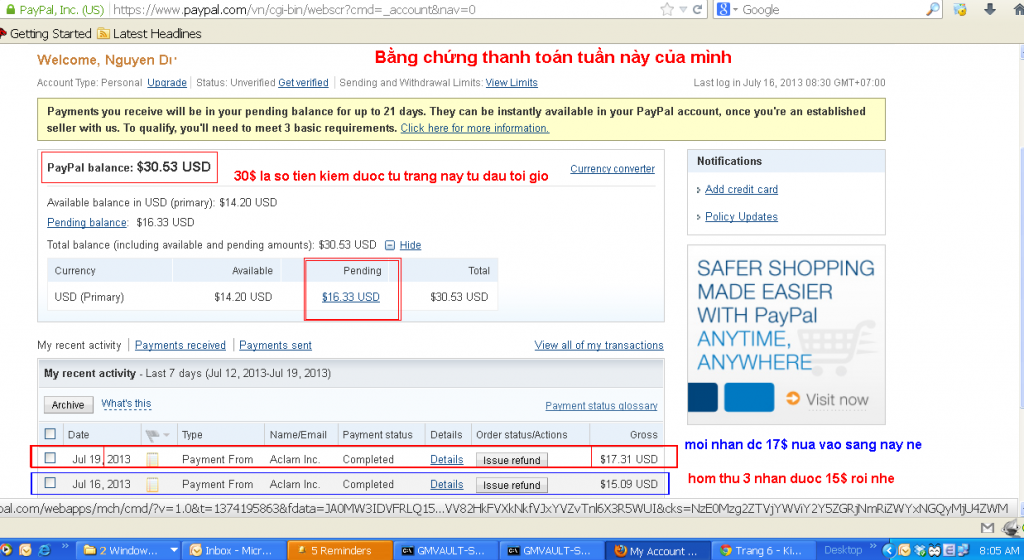
Task: Click the Google search box
Action: [833, 9]
